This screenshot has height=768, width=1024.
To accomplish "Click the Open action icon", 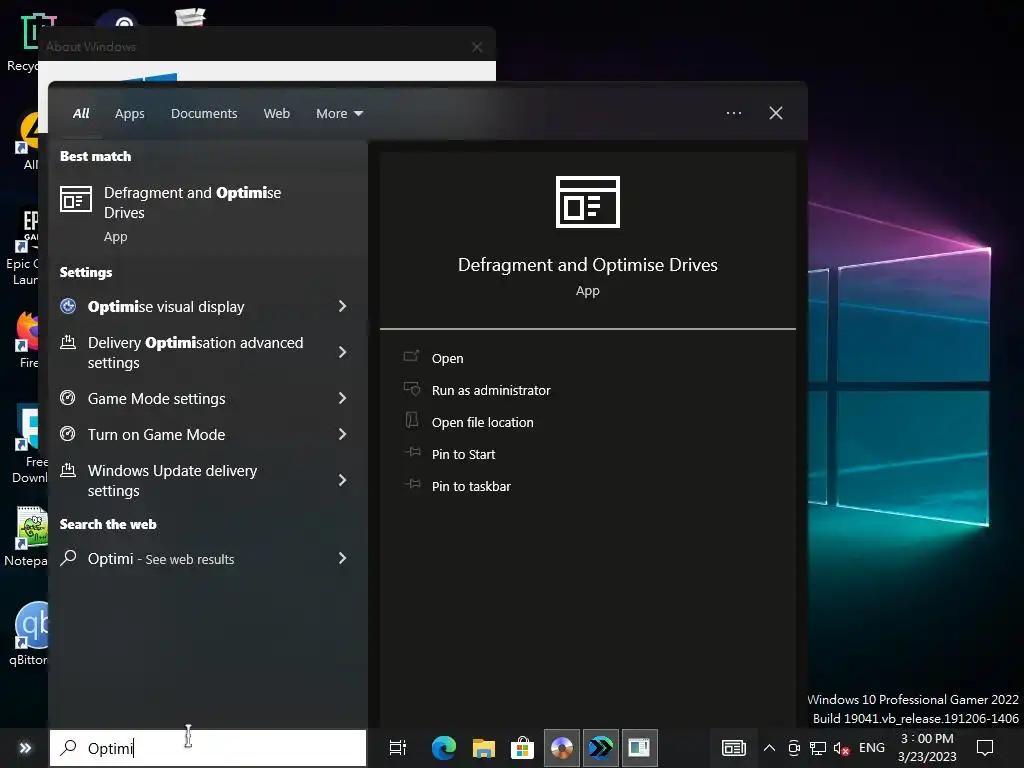I will pyautogui.click(x=411, y=357).
